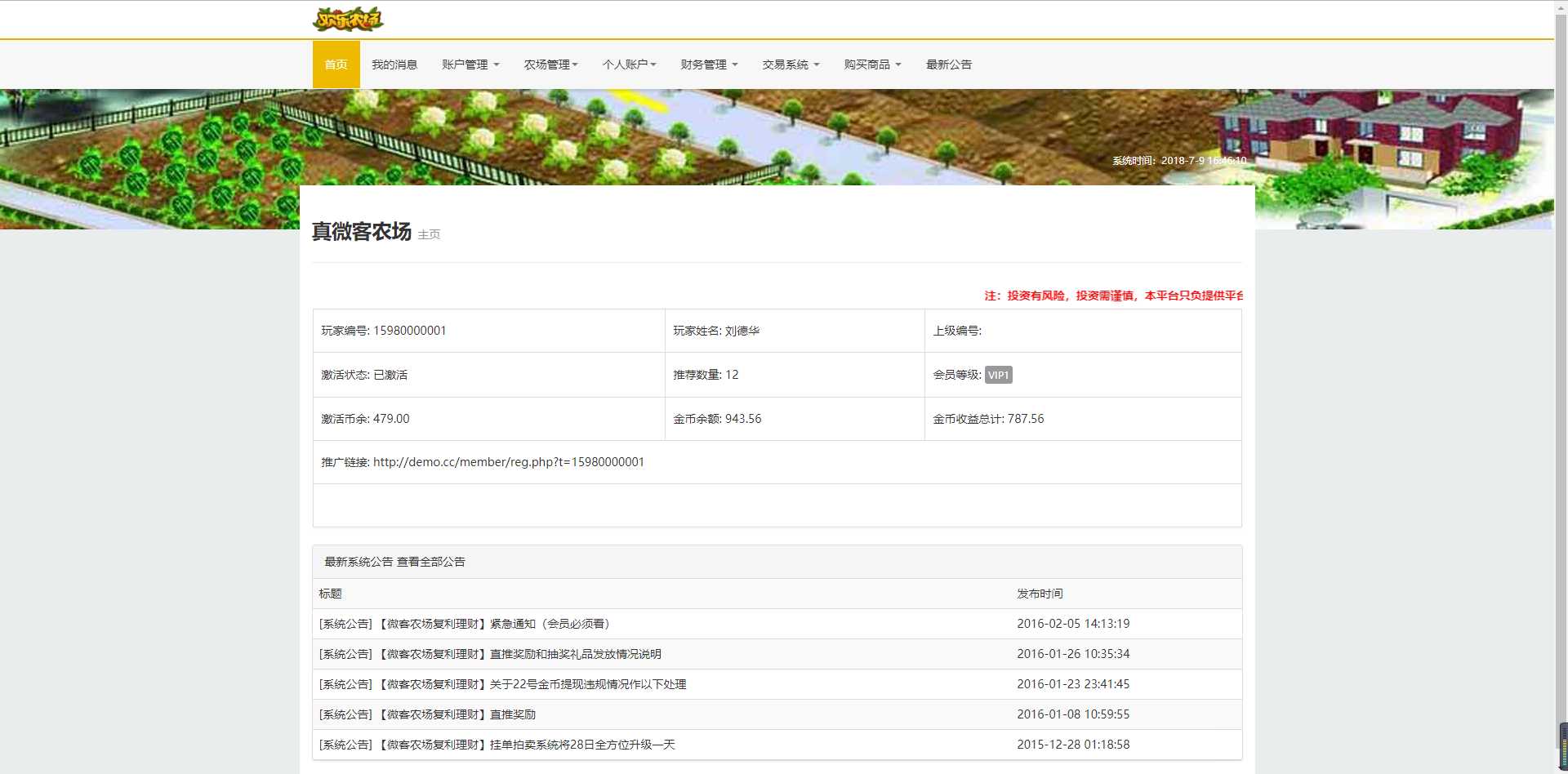
Task: Click the 金币余额: 943.56 cell
Action: tap(795, 419)
